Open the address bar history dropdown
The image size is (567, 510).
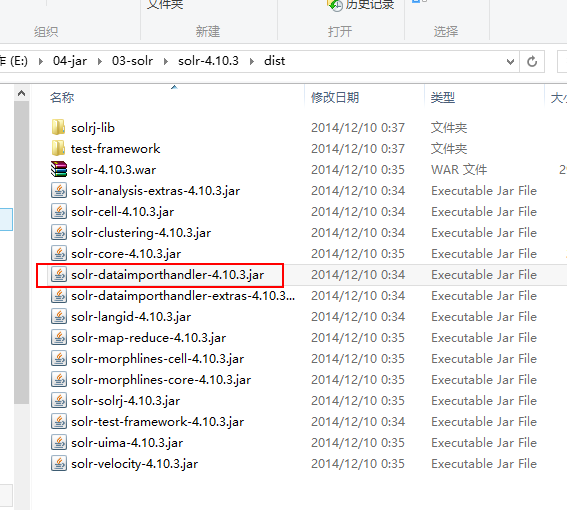[x=510, y=61]
